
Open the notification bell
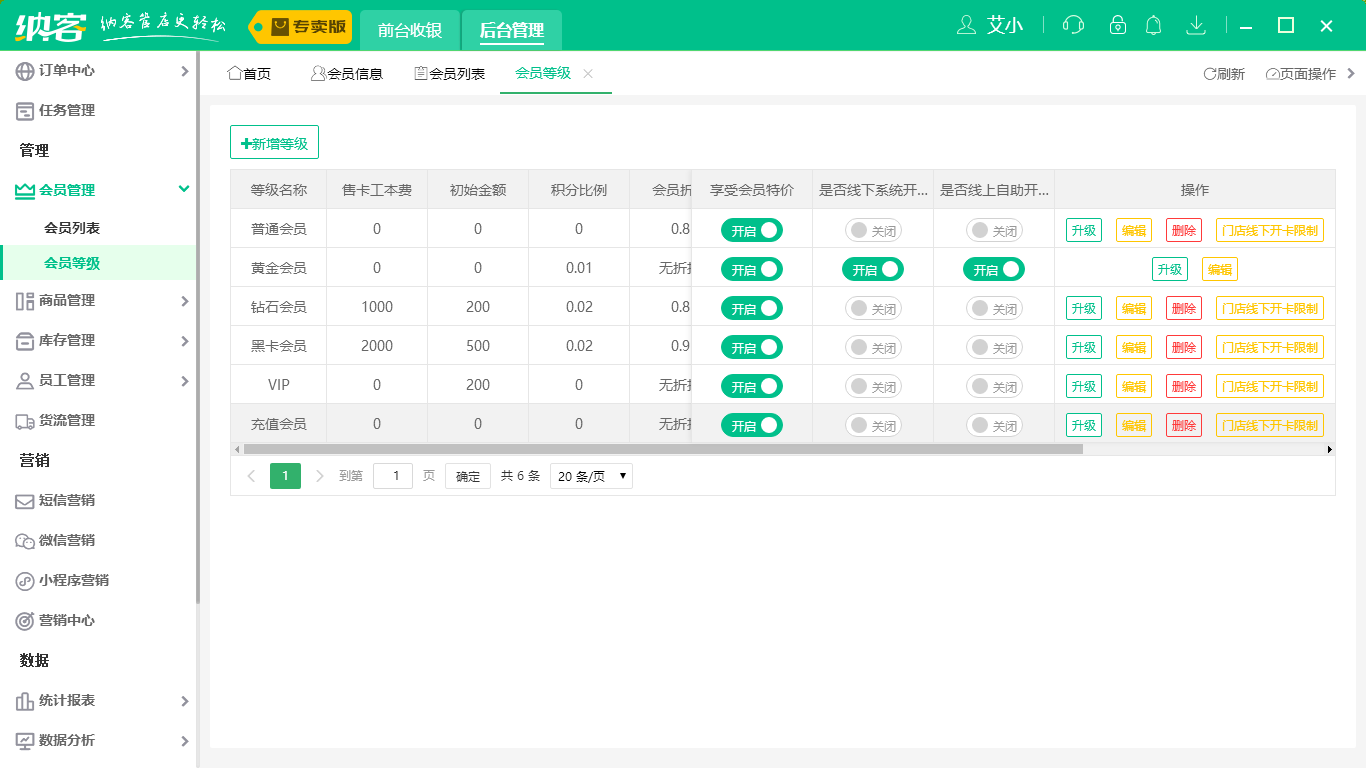tap(1154, 25)
